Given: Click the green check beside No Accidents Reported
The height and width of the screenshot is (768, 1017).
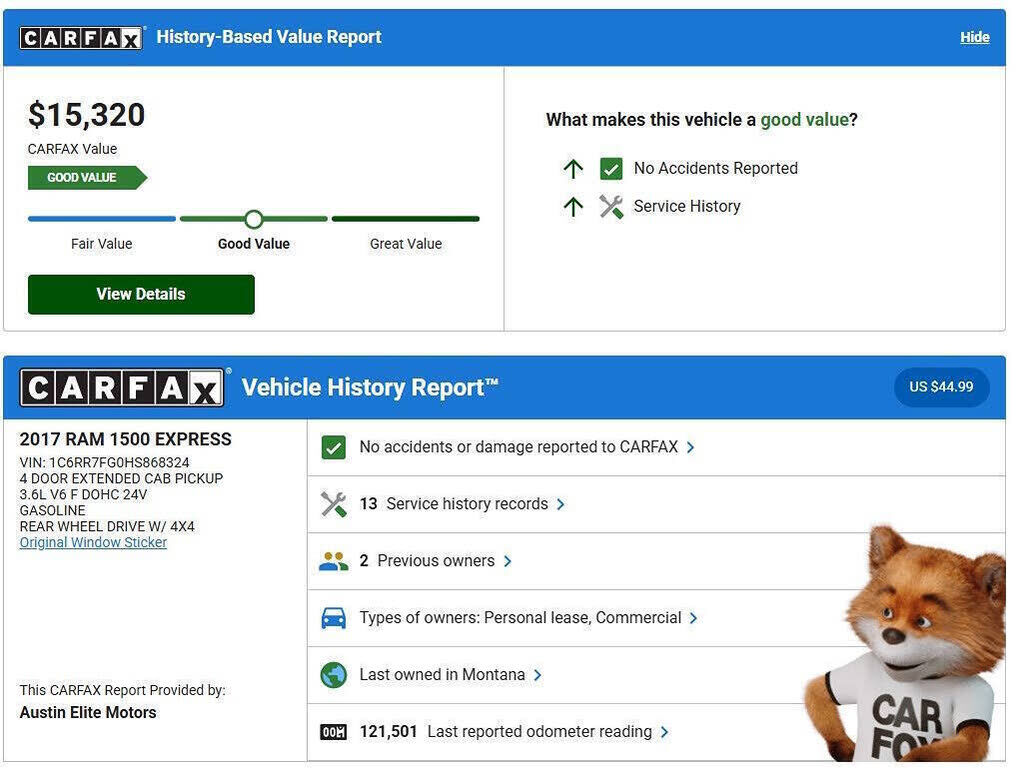Looking at the screenshot, I should (611, 169).
